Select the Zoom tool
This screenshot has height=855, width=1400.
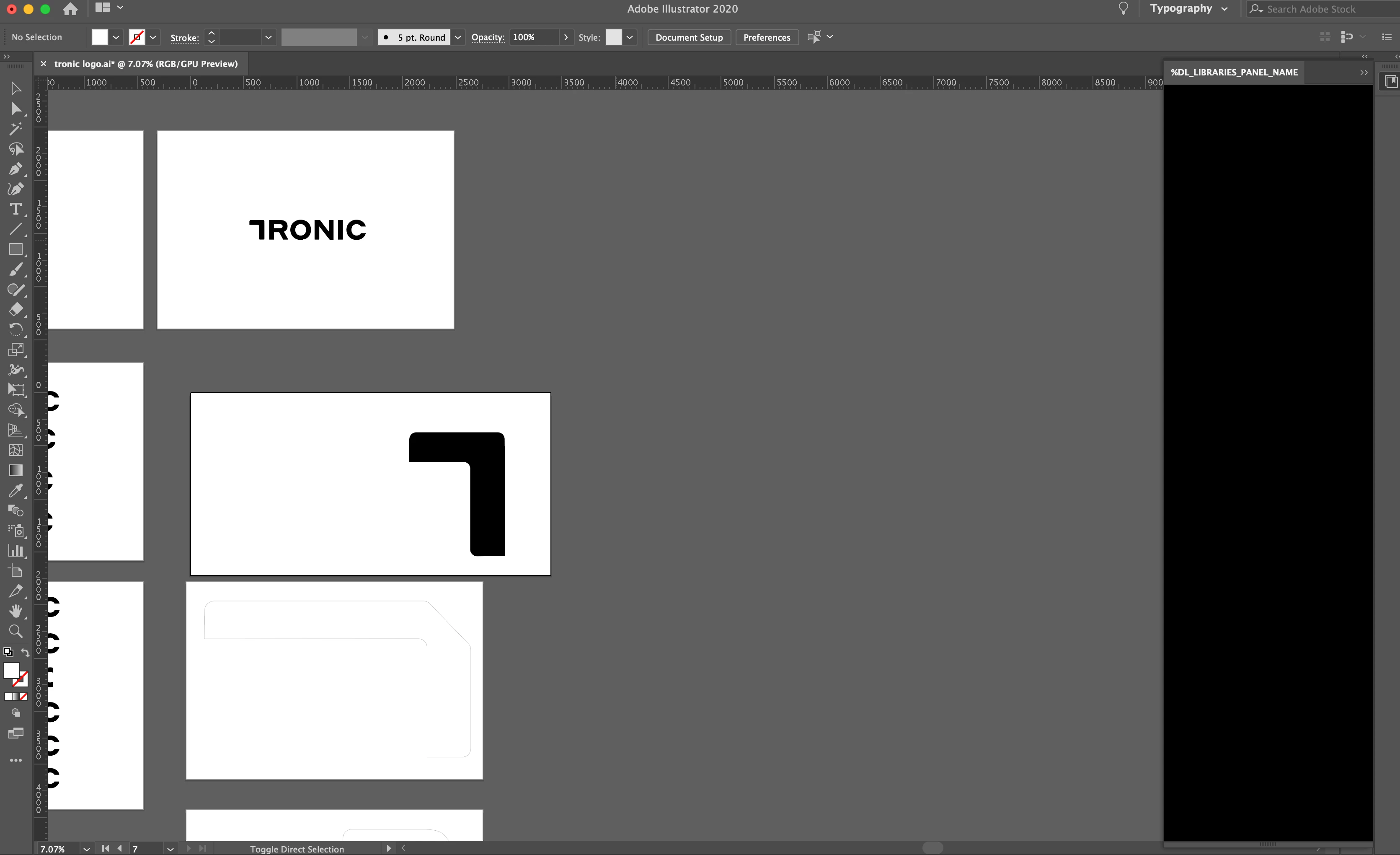coord(15,631)
